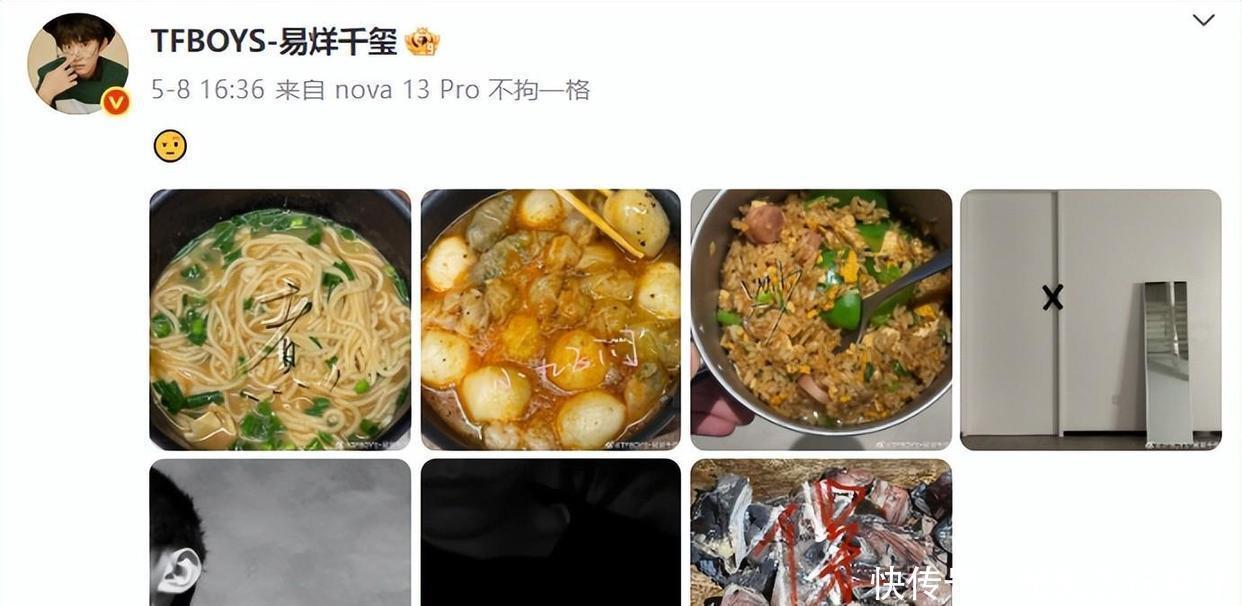The height and width of the screenshot is (606, 1242).
Task: Click the orange verified badge on avatar
Action: coord(116,101)
